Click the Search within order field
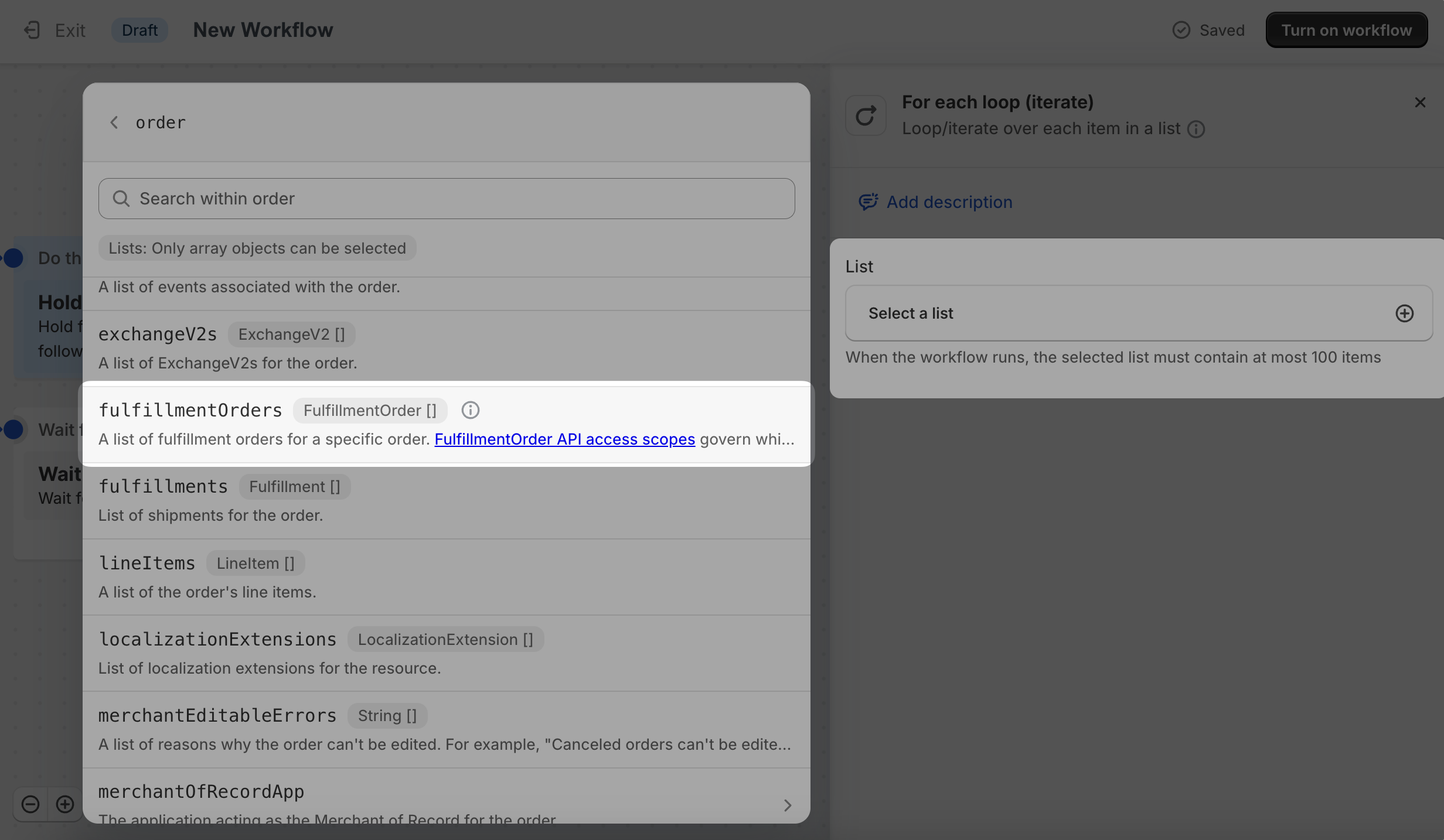Image resolution: width=1444 pixels, height=840 pixels. (x=447, y=199)
